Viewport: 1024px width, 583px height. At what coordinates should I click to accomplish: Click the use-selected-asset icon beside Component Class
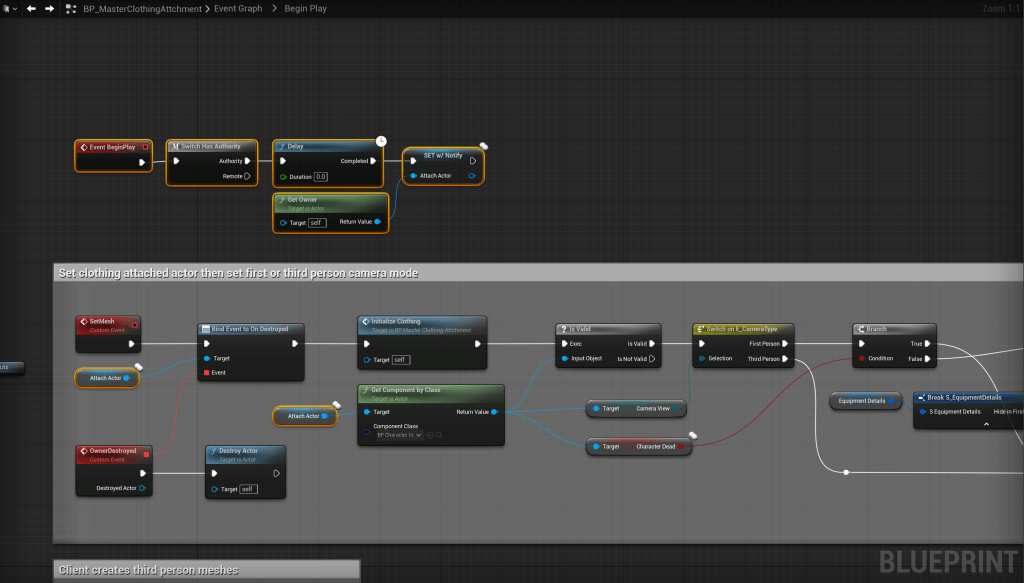pos(429,435)
